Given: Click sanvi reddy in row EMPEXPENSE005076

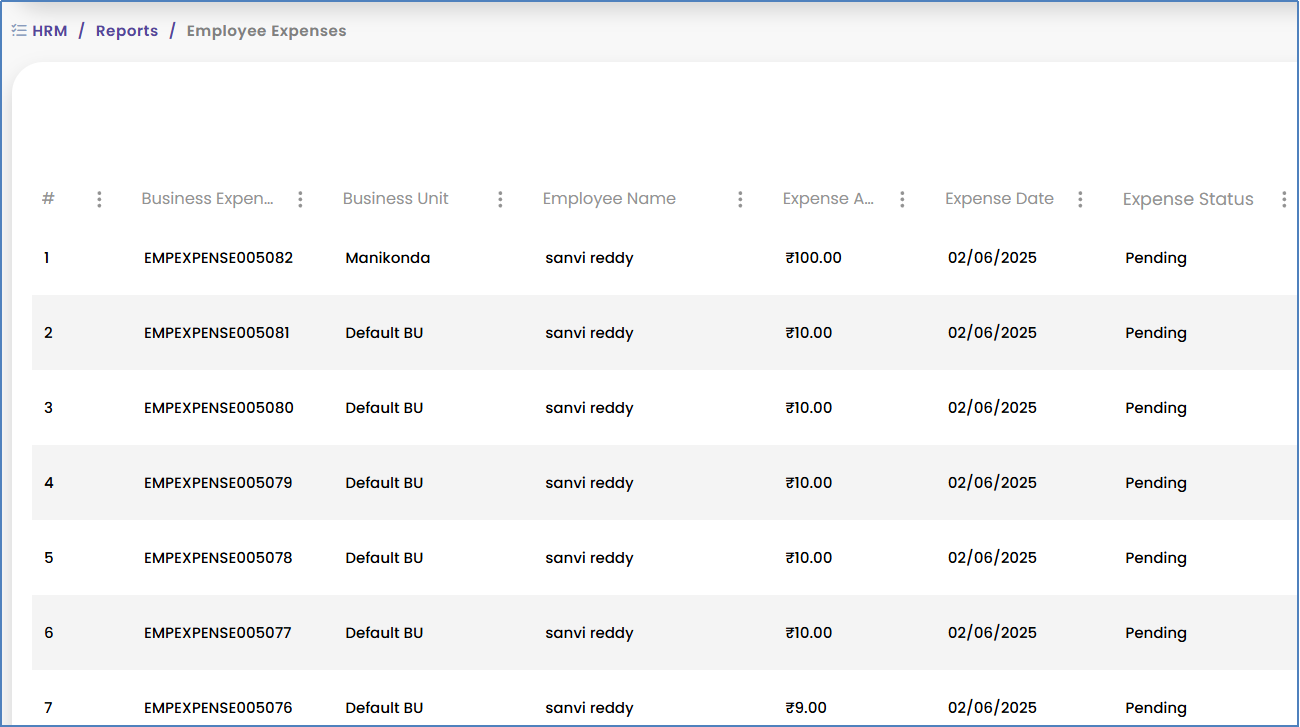Looking at the screenshot, I should 589,708.
